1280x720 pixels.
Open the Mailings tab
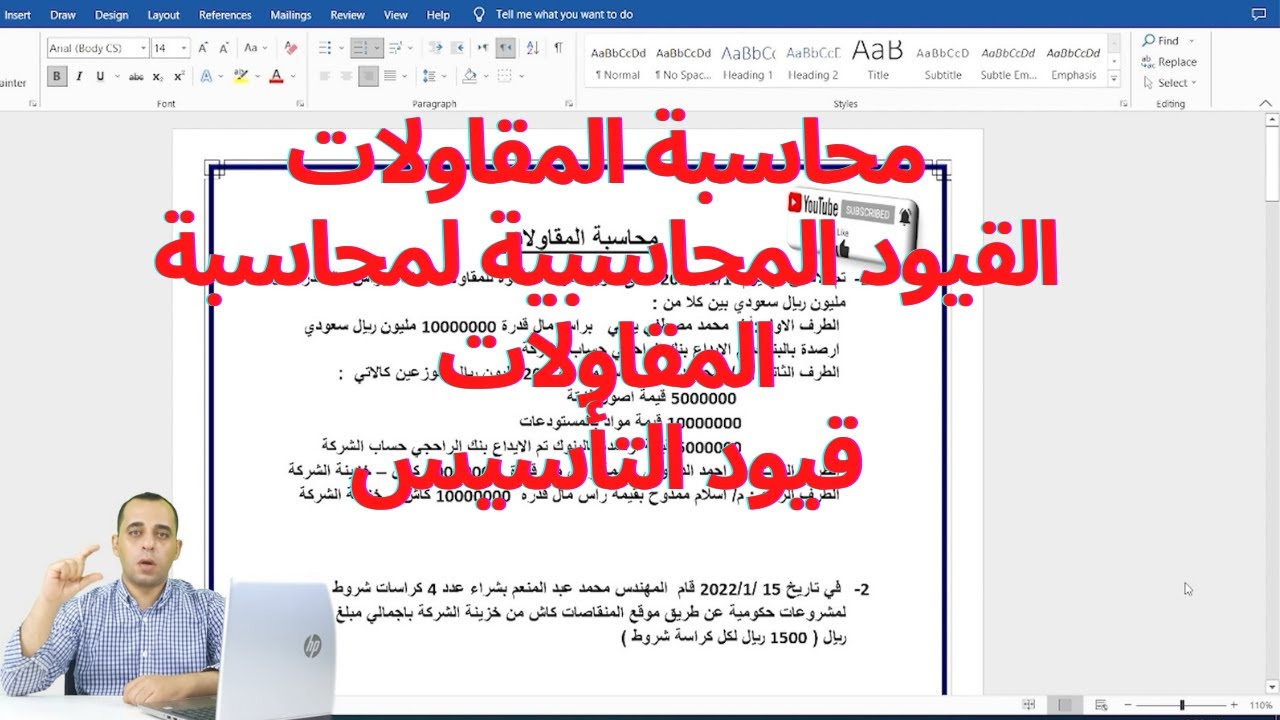pos(291,15)
